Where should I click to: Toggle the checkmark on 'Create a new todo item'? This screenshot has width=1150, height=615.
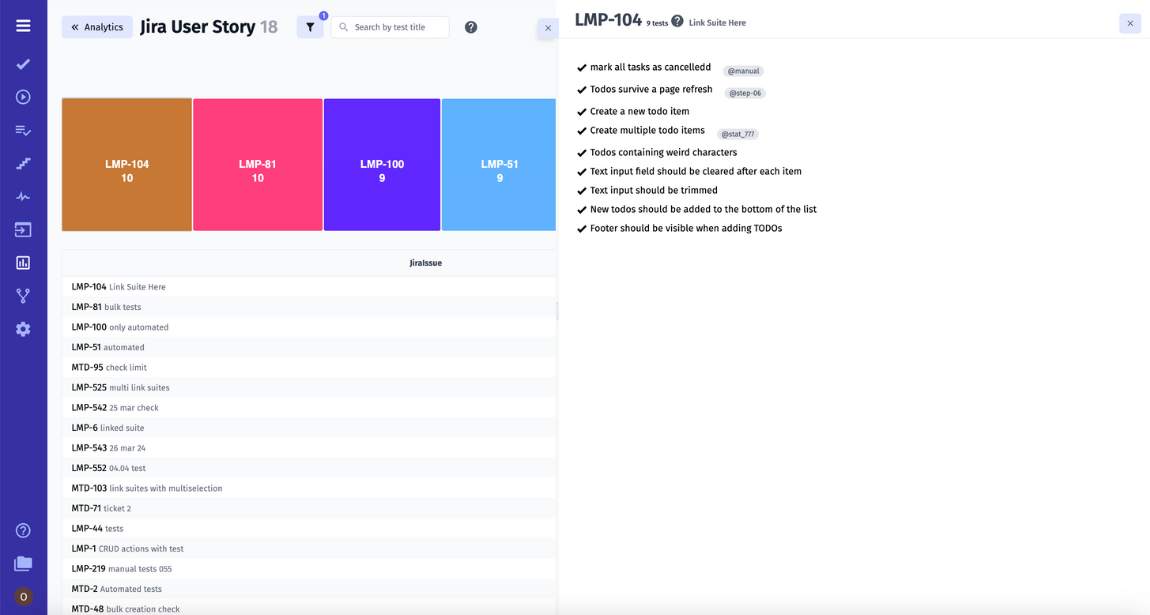(581, 111)
